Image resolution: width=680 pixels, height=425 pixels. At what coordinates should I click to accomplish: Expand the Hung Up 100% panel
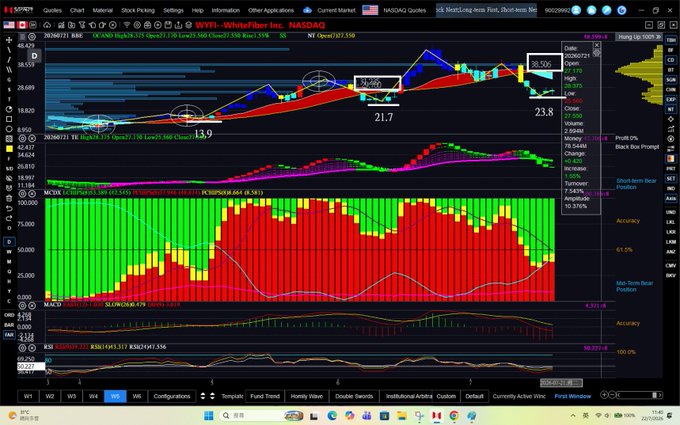pos(639,37)
